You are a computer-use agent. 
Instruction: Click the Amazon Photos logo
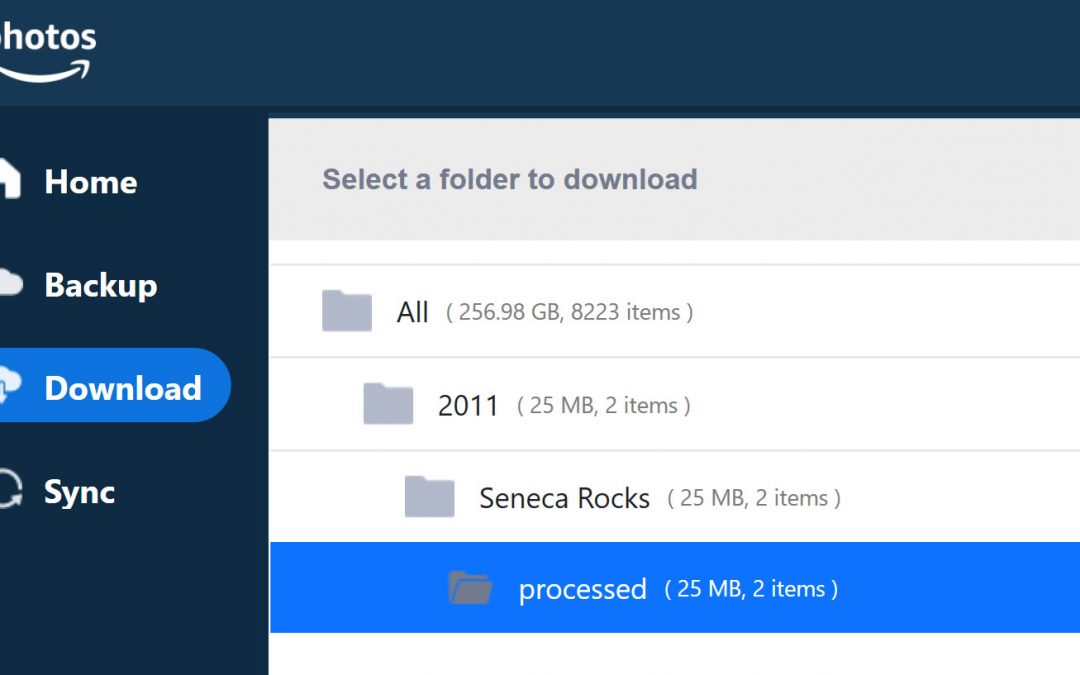tap(45, 50)
